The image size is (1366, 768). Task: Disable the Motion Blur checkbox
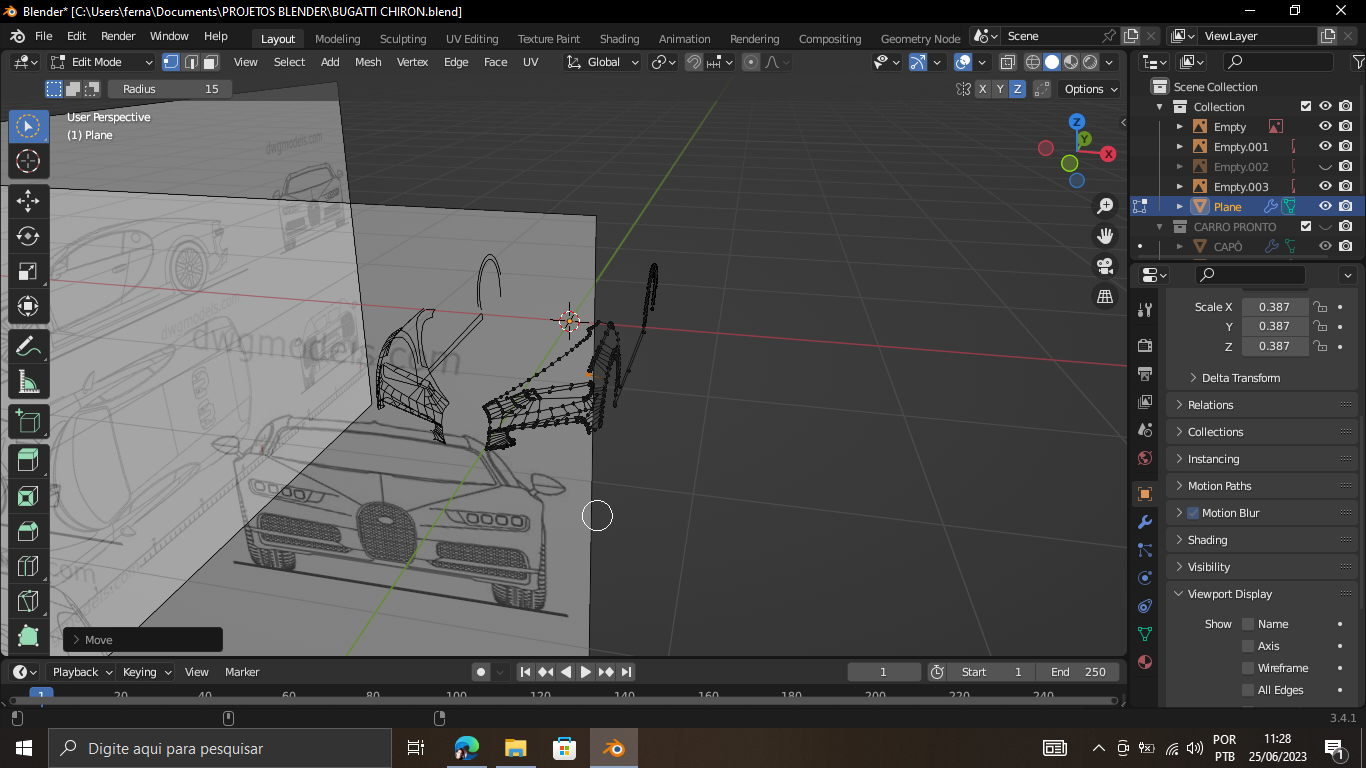(x=1193, y=513)
